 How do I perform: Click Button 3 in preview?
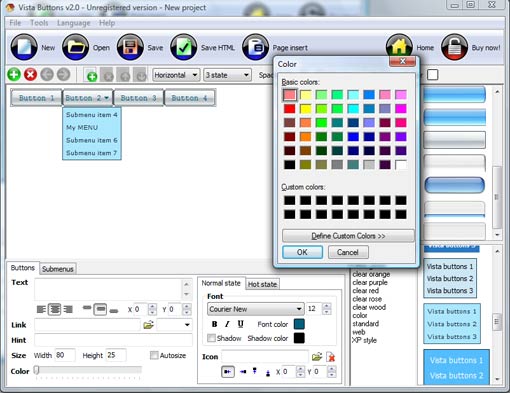click(138, 98)
